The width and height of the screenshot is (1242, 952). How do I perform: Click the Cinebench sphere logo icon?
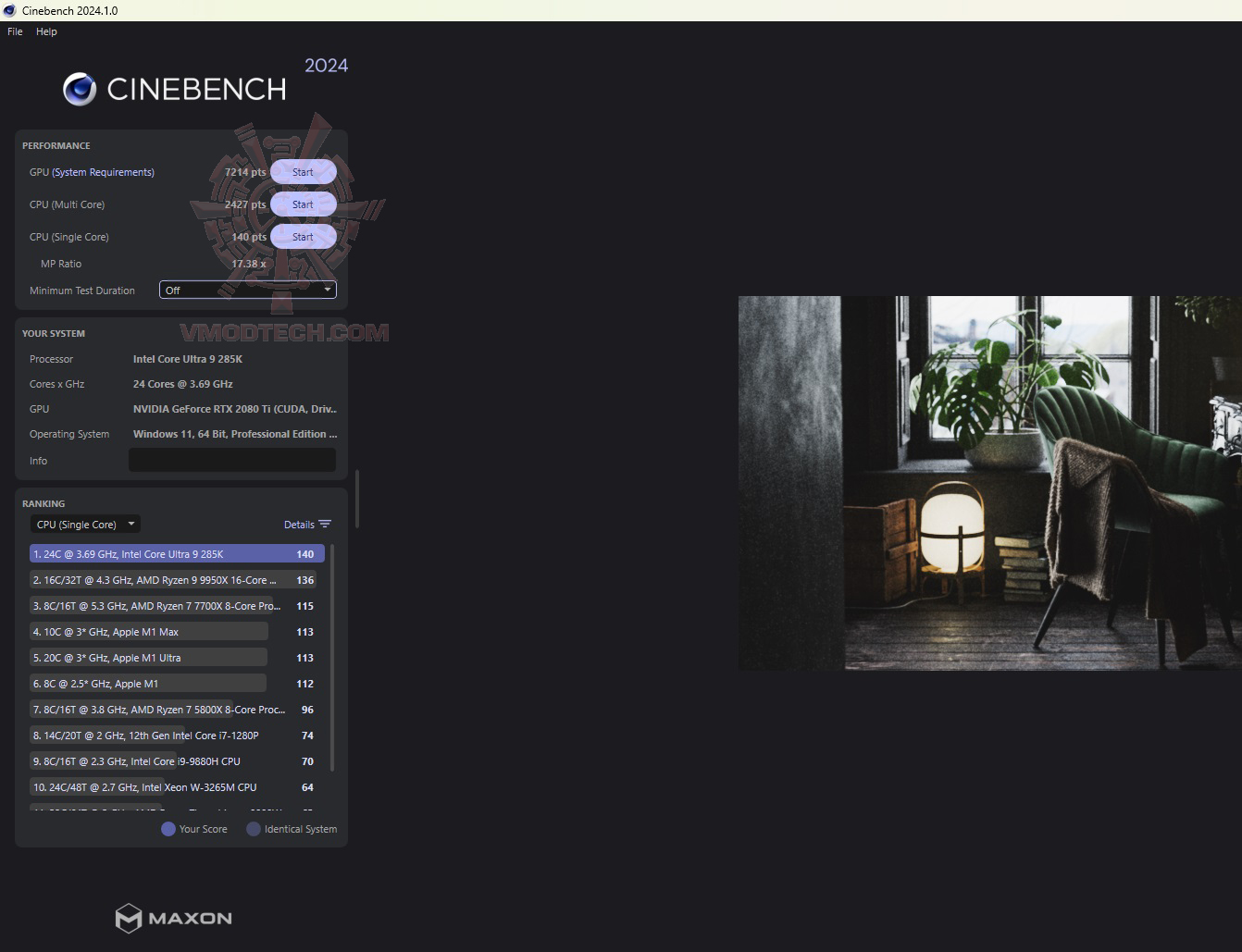[x=80, y=89]
